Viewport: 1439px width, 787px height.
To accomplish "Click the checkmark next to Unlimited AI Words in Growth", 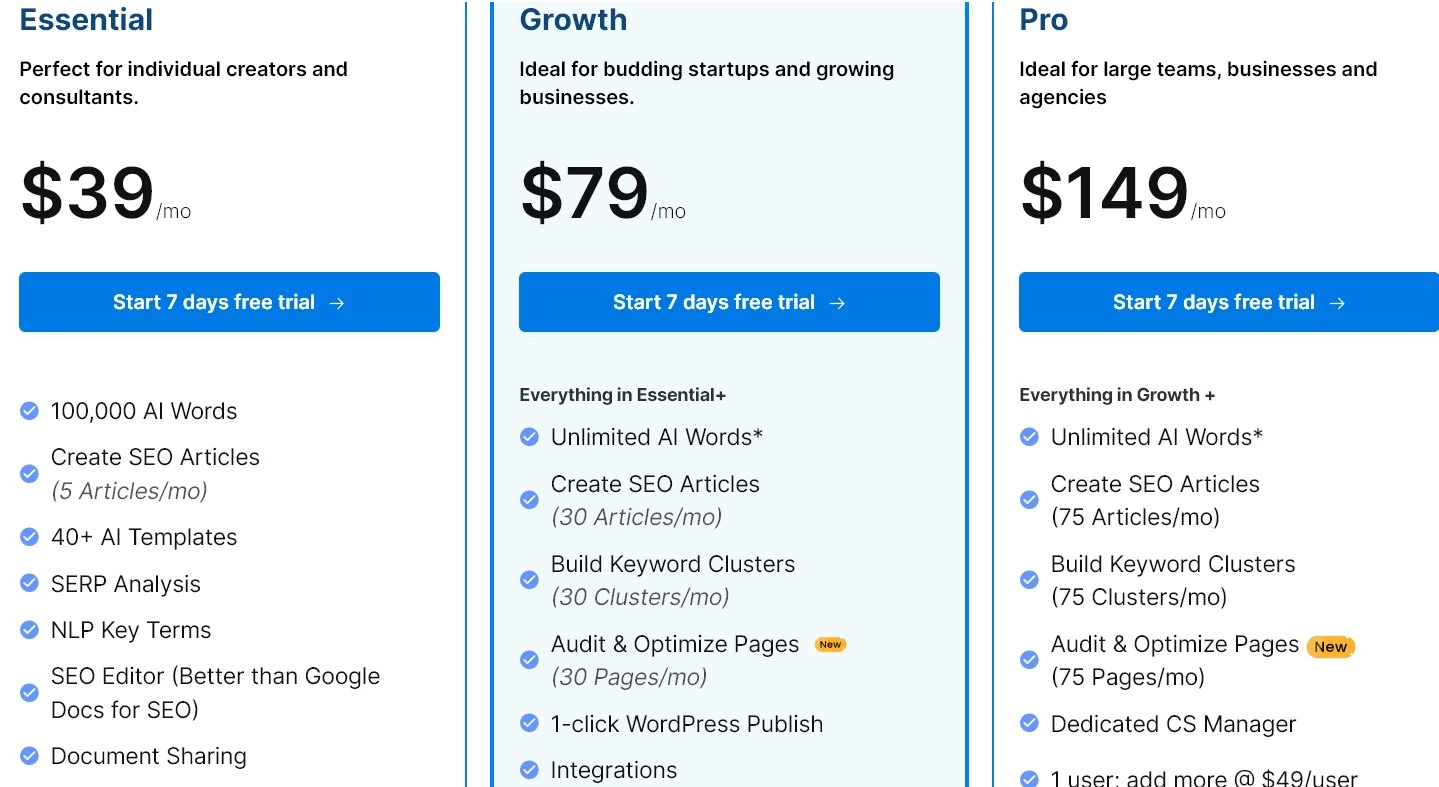I will click(x=529, y=437).
